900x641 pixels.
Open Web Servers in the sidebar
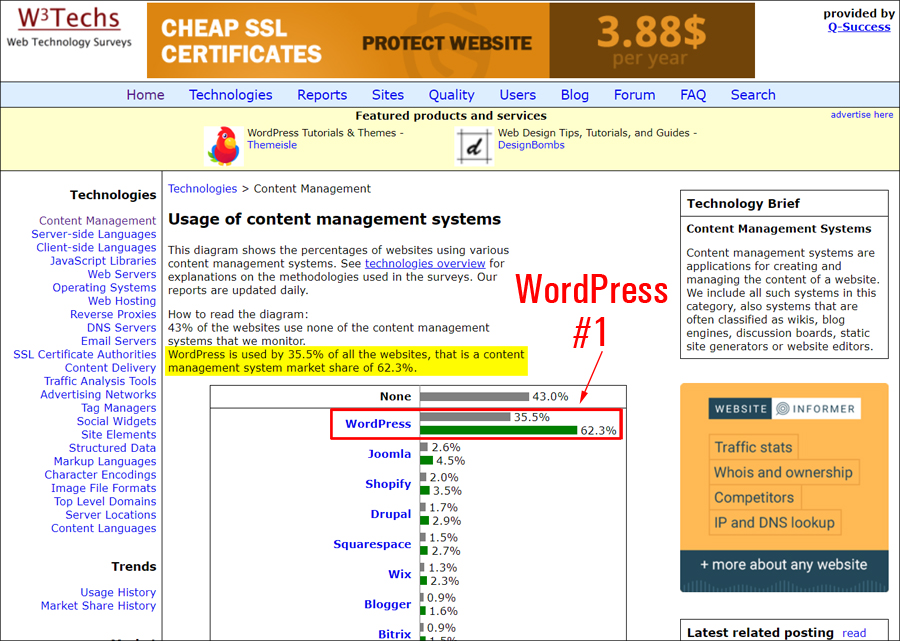click(122, 274)
